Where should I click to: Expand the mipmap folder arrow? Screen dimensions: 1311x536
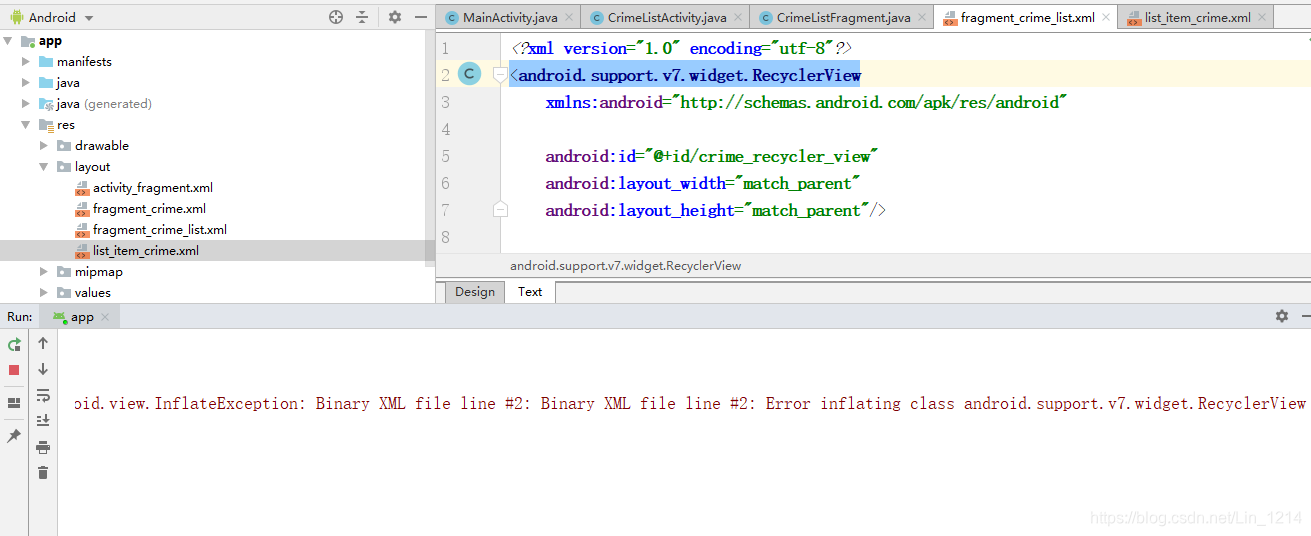point(45,271)
